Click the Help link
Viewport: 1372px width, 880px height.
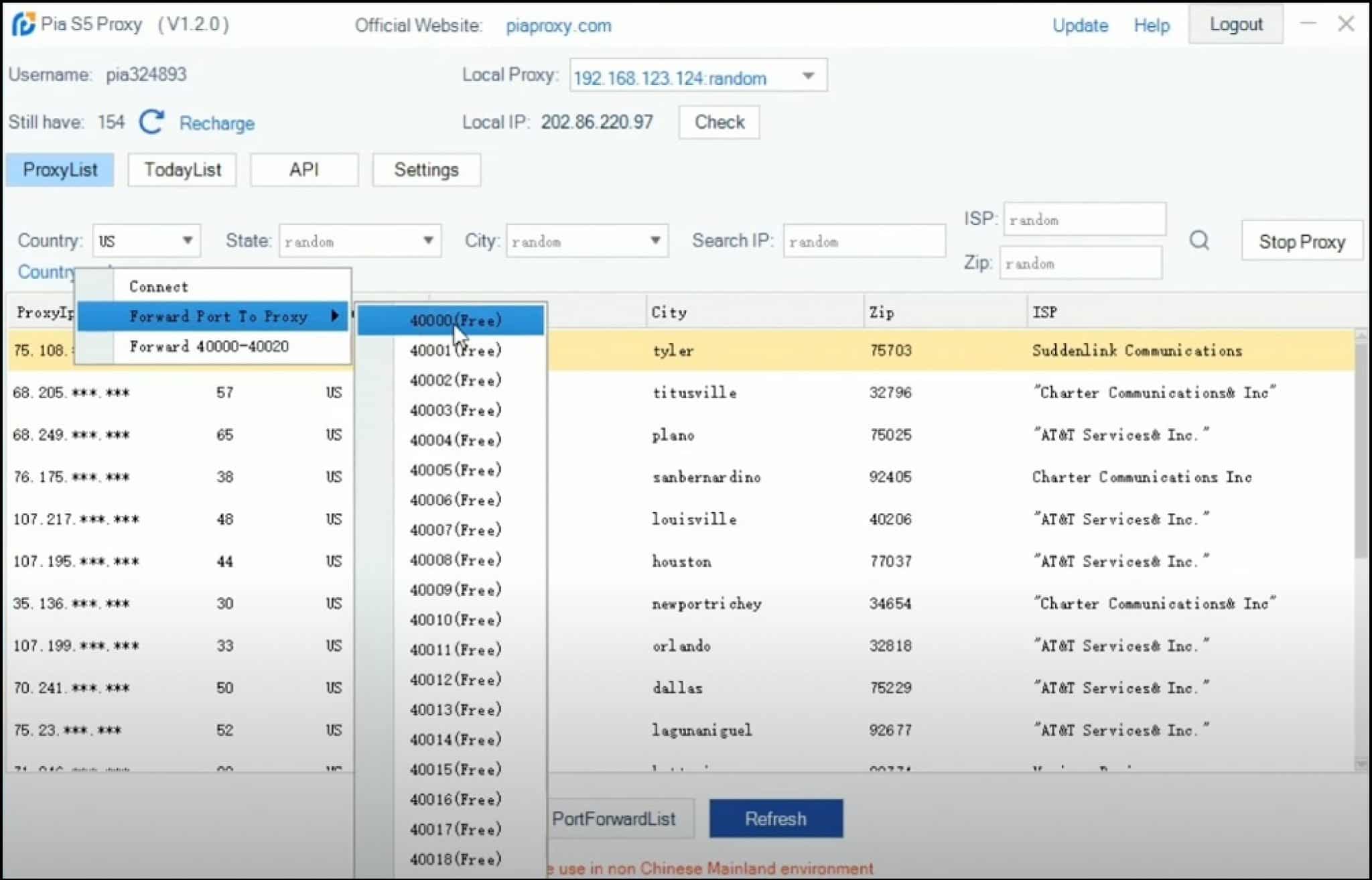[x=1152, y=25]
